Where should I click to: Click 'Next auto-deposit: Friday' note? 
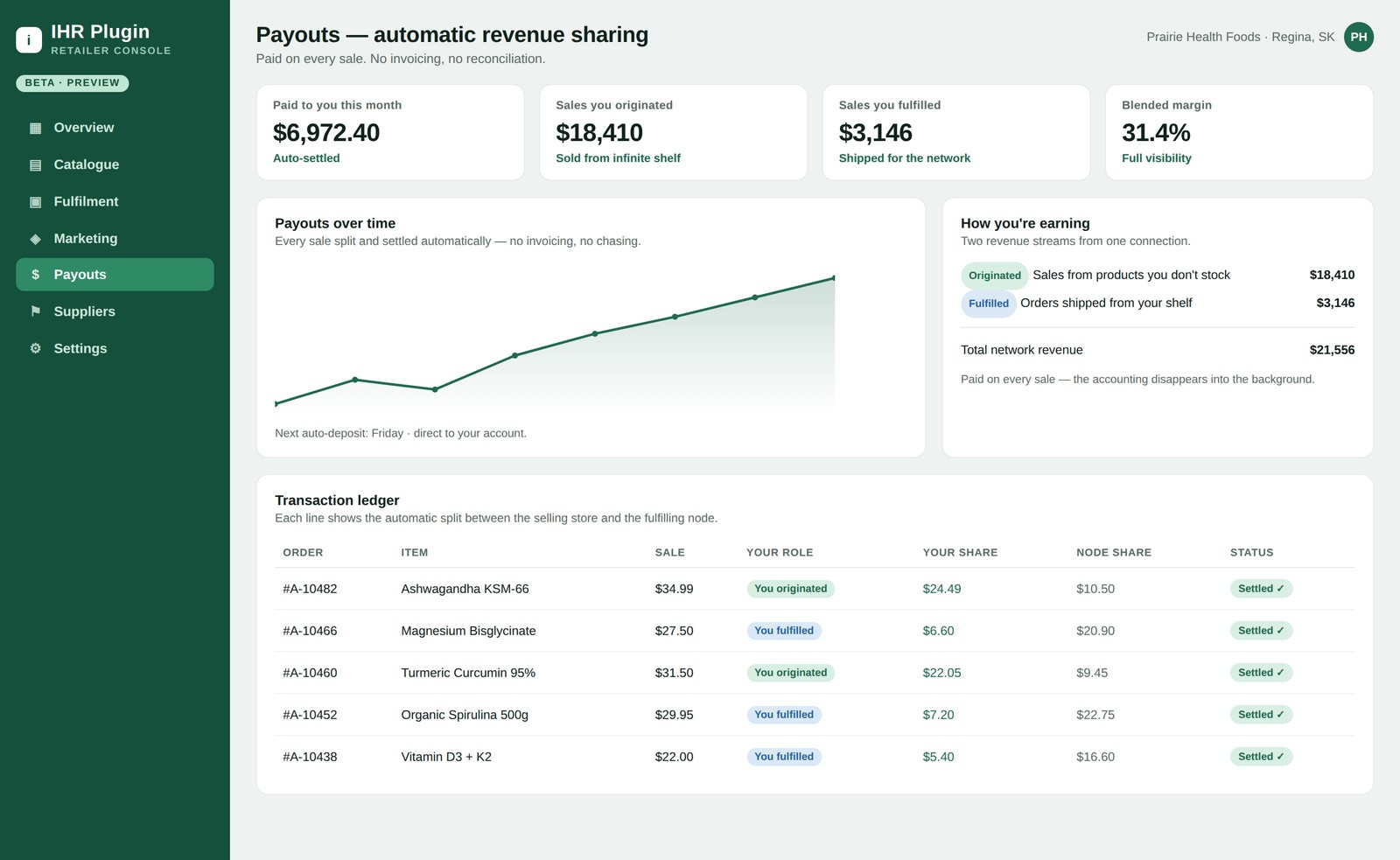[401, 433]
